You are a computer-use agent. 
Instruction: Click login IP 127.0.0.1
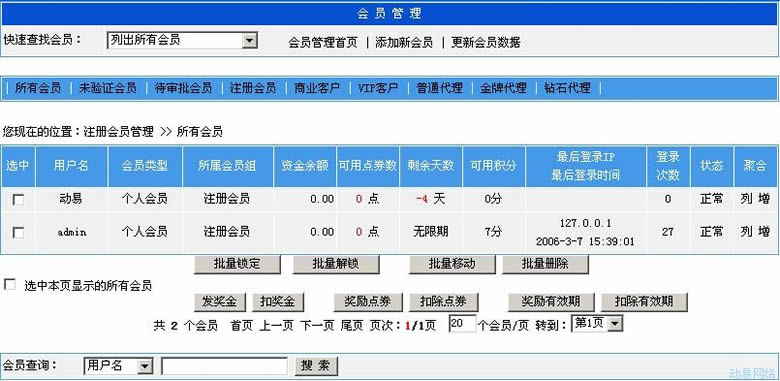[585, 223]
